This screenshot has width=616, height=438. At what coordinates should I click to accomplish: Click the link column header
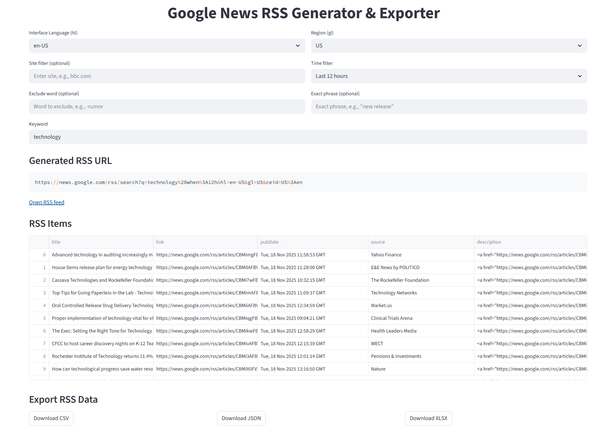(x=205, y=242)
